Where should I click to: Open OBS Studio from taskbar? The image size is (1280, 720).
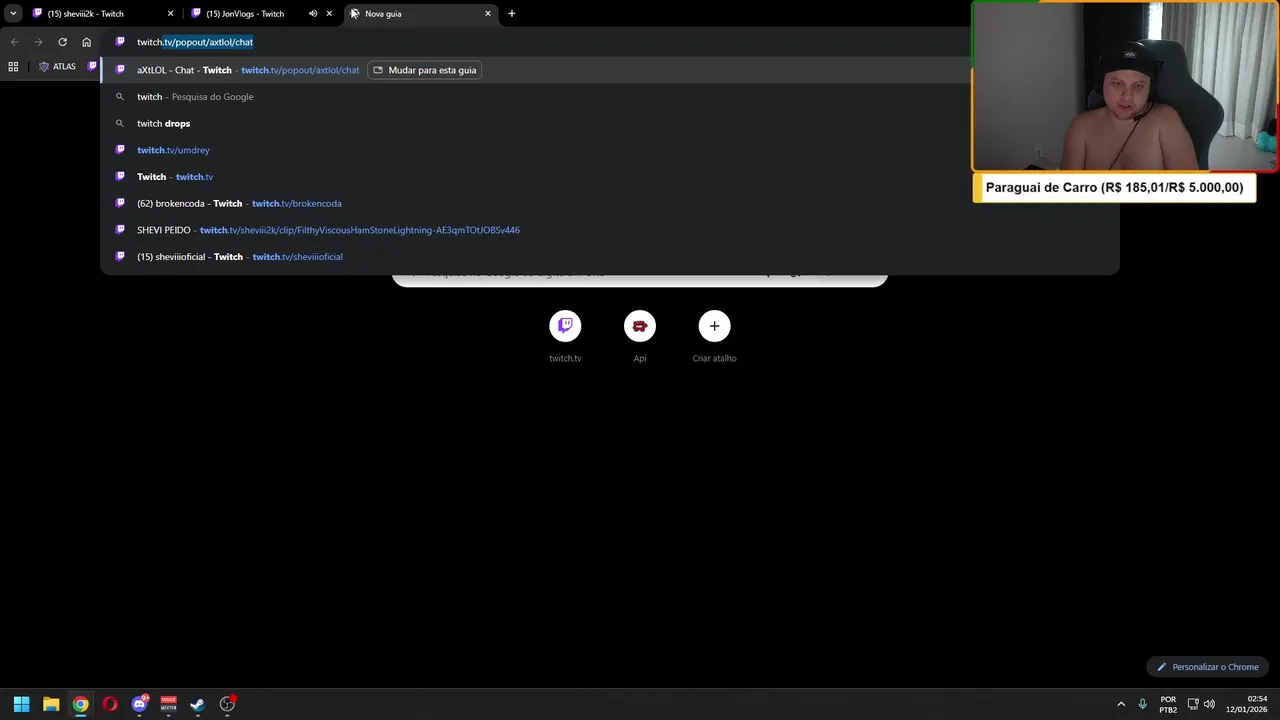[x=227, y=704]
